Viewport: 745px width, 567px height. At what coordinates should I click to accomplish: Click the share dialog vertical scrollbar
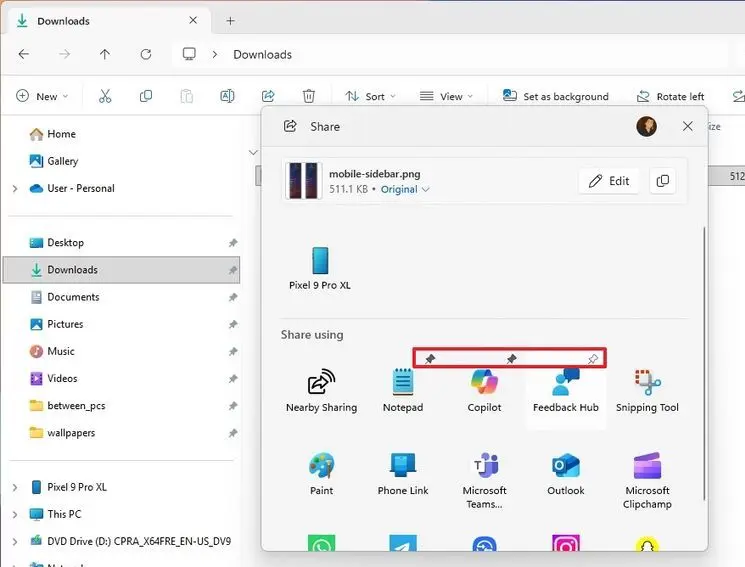pyautogui.click(x=705, y=360)
